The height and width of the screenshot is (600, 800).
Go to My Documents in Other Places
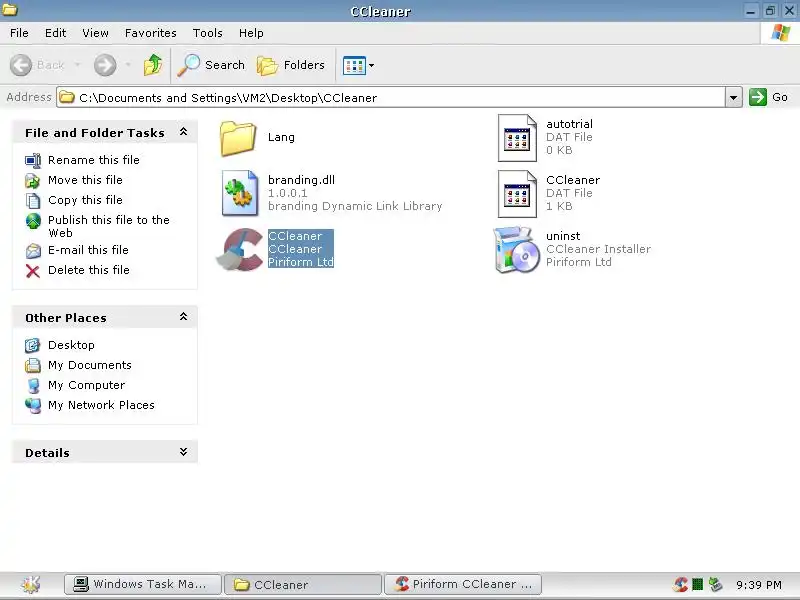tap(90, 365)
